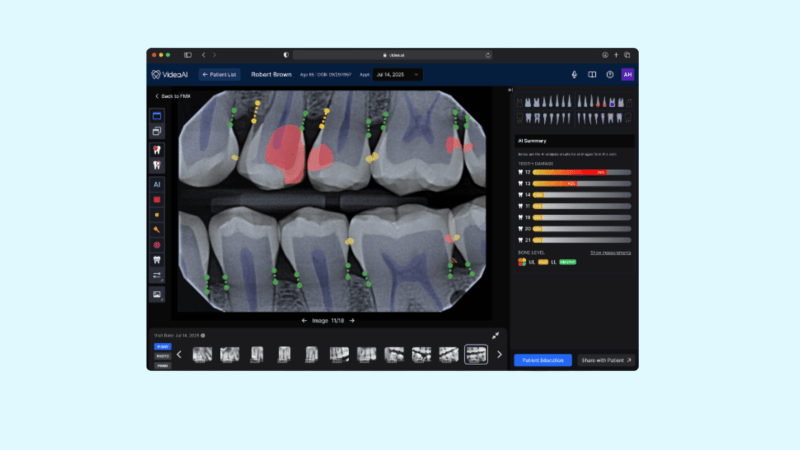Select the orange pin marker tool
800x450 pixels.
pos(157,230)
